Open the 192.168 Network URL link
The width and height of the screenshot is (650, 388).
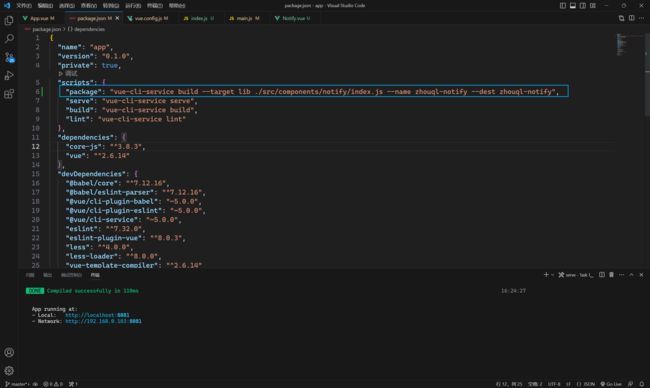(103, 321)
